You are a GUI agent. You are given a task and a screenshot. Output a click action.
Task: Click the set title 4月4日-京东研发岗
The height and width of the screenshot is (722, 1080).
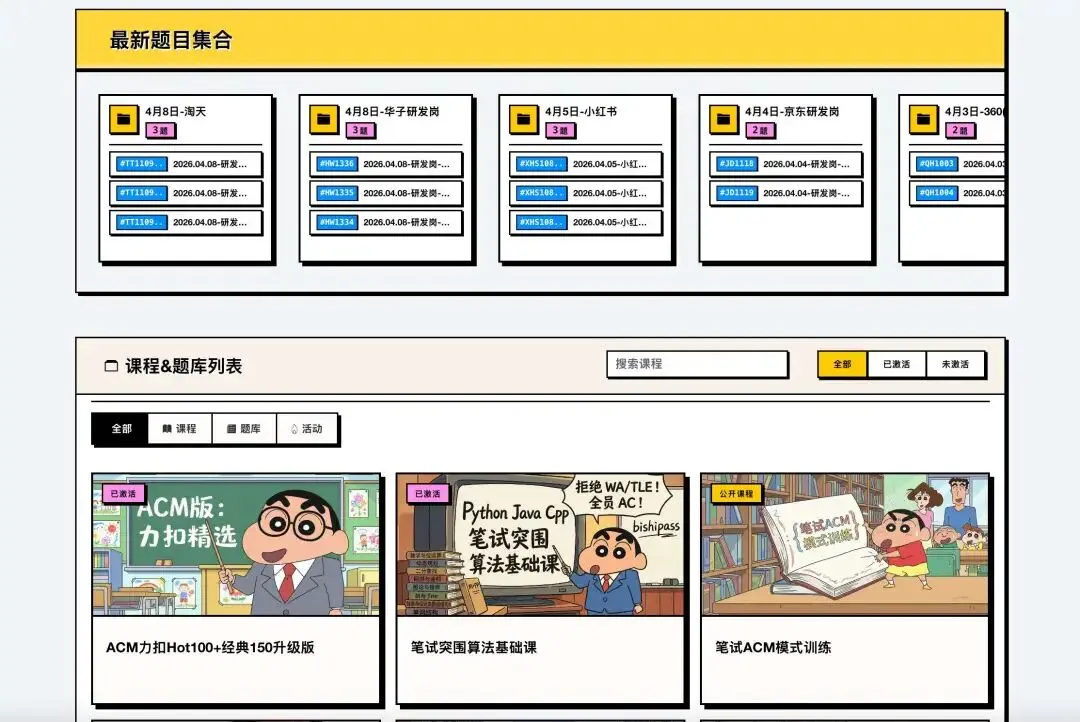coord(792,111)
